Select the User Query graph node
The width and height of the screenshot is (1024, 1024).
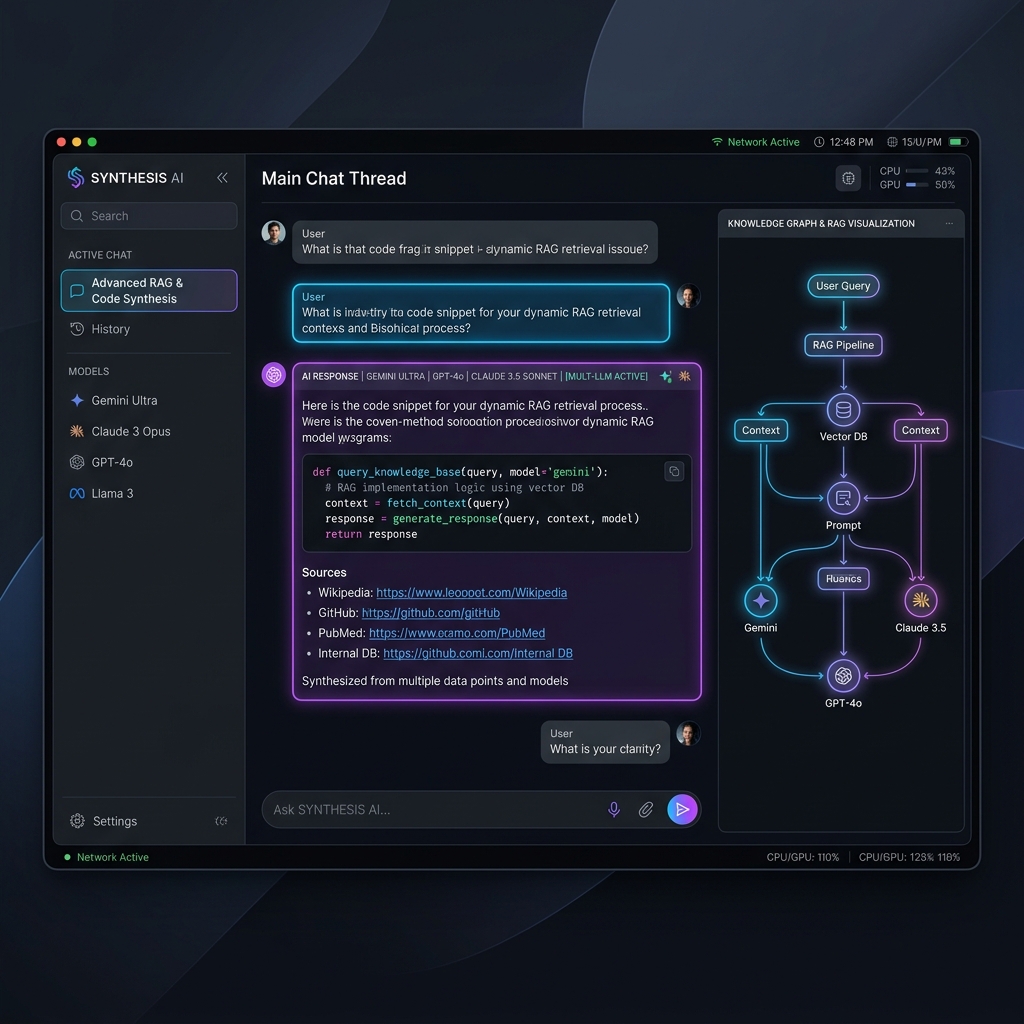click(843, 286)
